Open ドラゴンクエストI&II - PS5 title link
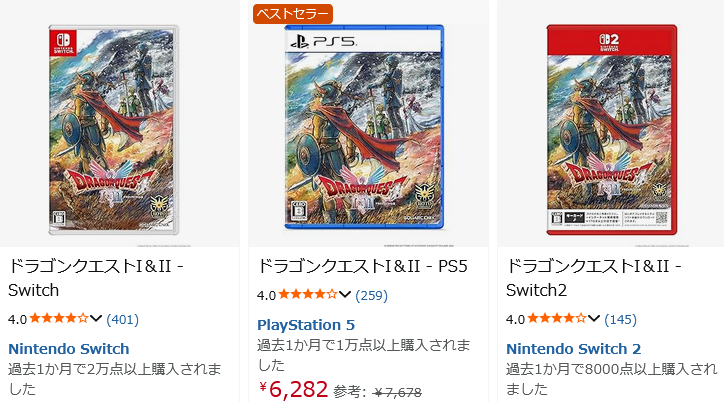This screenshot has width=724, height=402. [x=362, y=266]
